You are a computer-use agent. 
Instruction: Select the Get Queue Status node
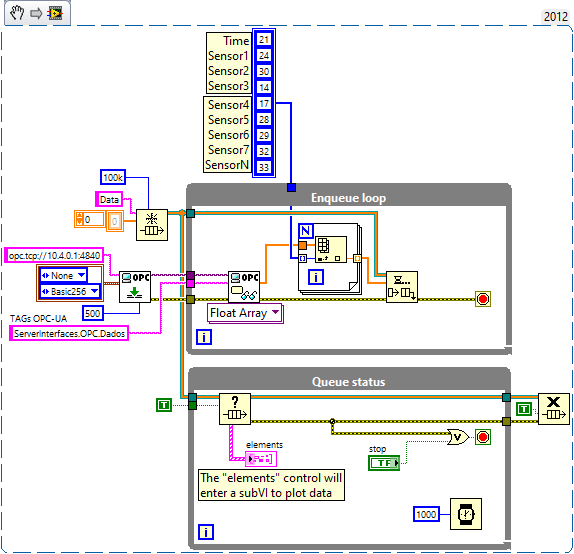[x=235, y=409]
